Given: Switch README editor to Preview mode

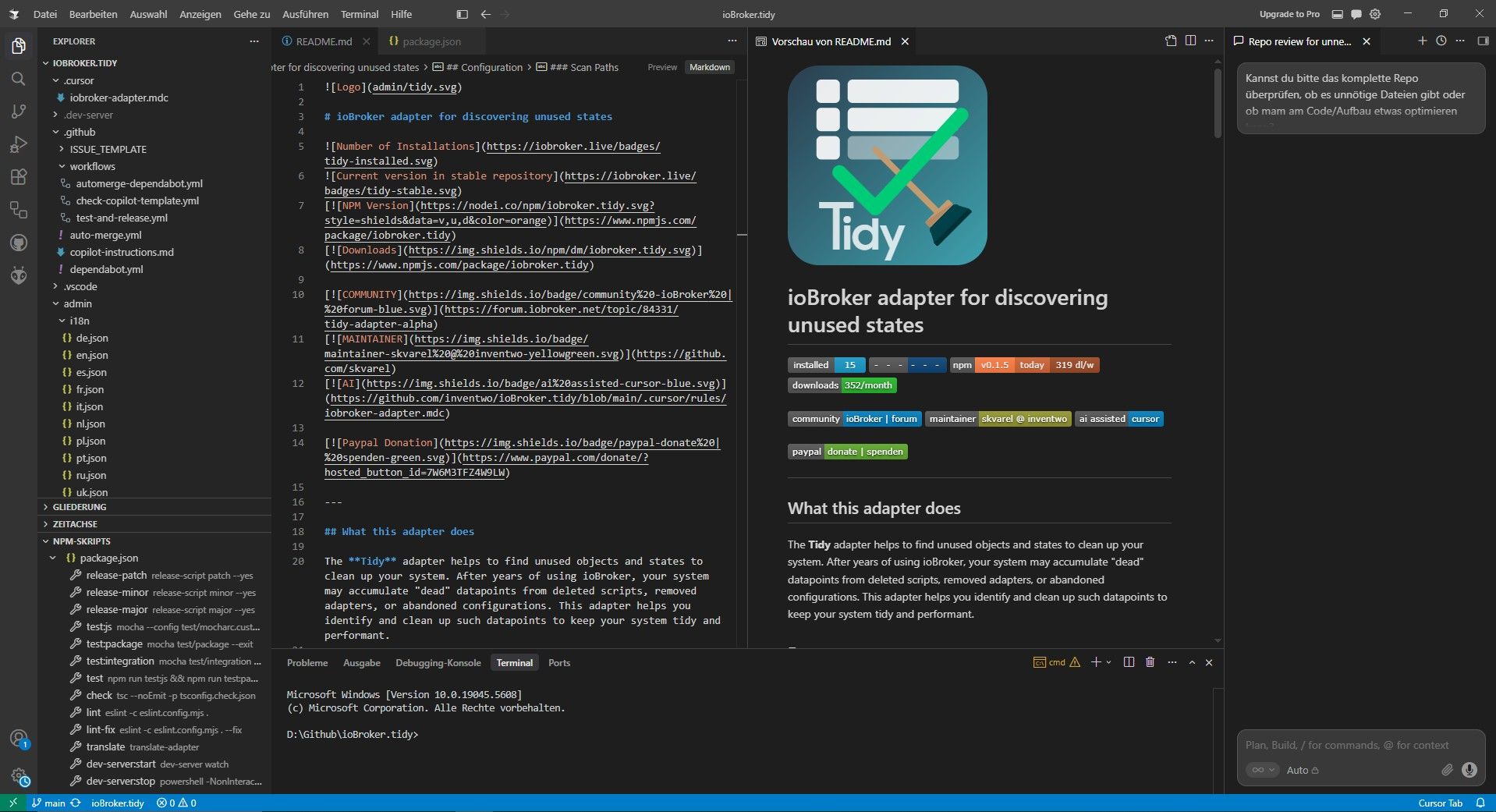Looking at the screenshot, I should (662, 67).
